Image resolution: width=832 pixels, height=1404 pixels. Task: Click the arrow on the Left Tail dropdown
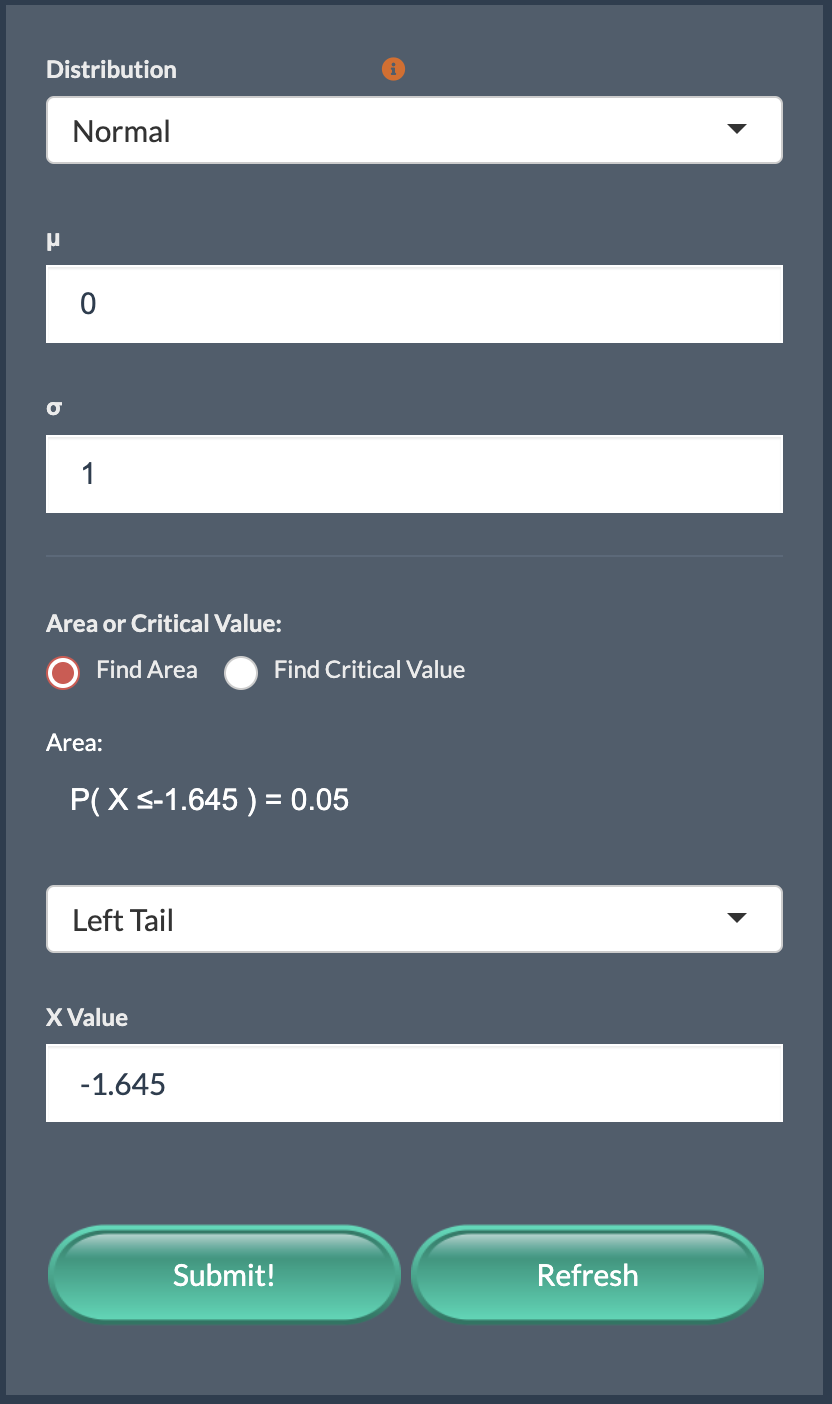click(737, 918)
